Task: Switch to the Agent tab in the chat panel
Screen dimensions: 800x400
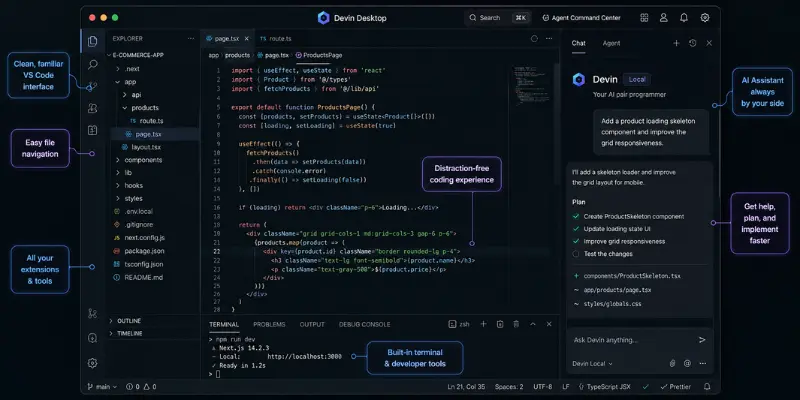Action: click(x=611, y=43)
